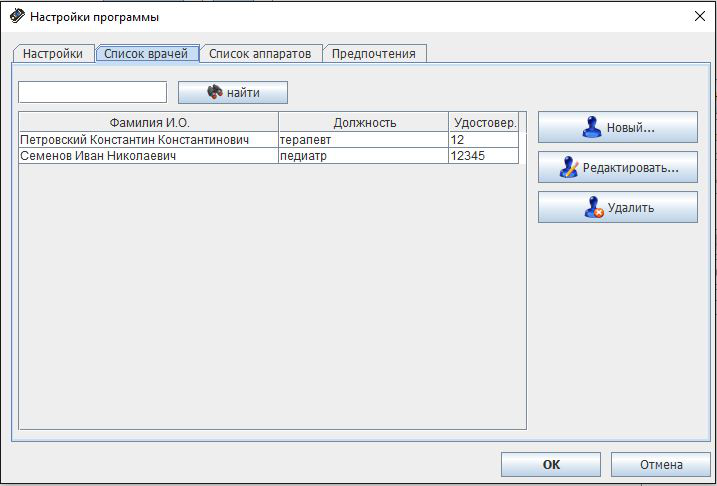Click the blue person icon for new doctor

(592, 127)
